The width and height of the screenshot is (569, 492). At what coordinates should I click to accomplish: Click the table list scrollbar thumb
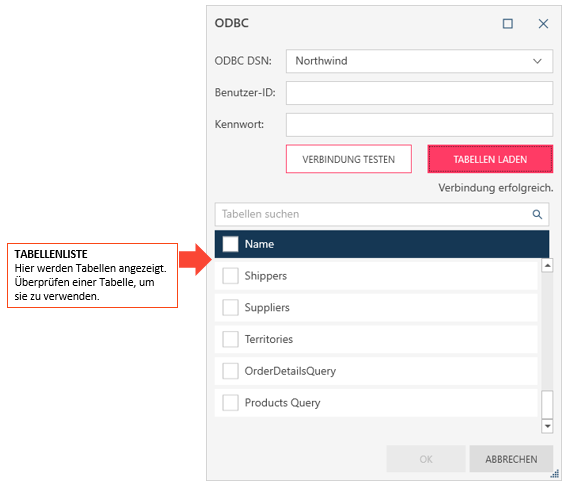(x=547, y=405)
